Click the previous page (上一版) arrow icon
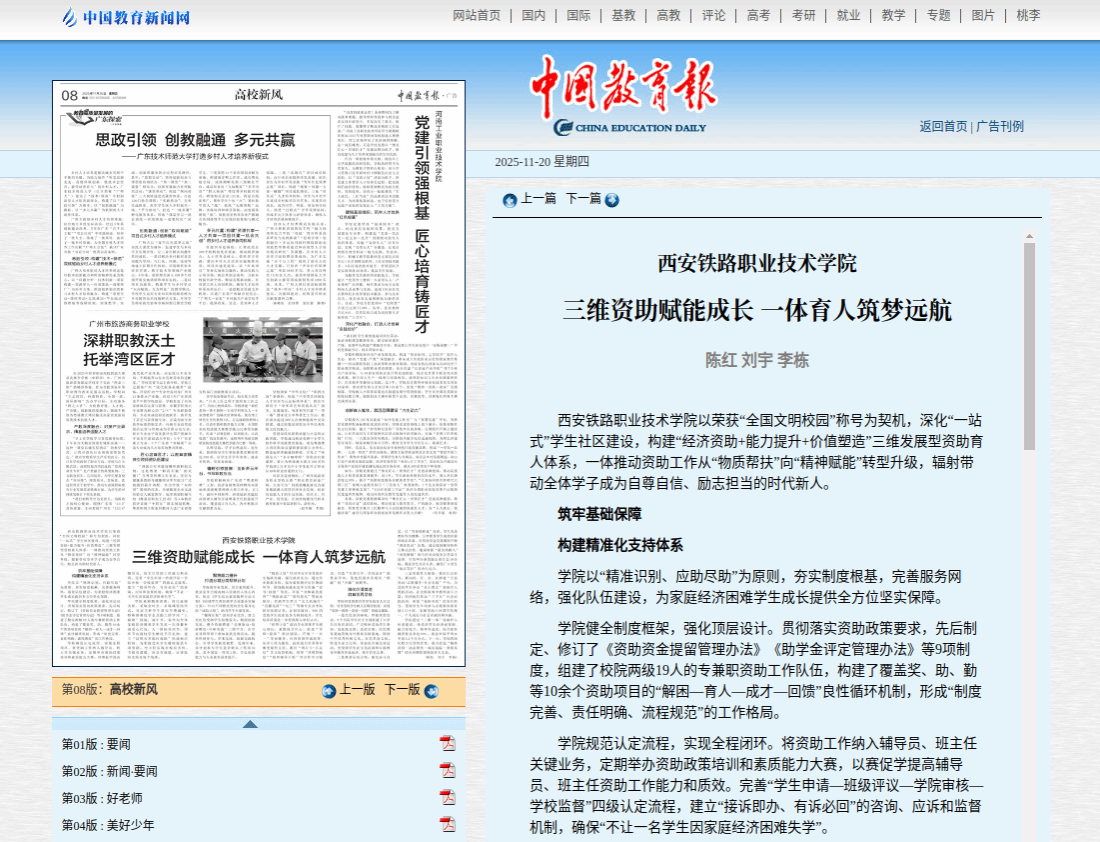This screenshot has width=1100, height=842. [329, 691]
